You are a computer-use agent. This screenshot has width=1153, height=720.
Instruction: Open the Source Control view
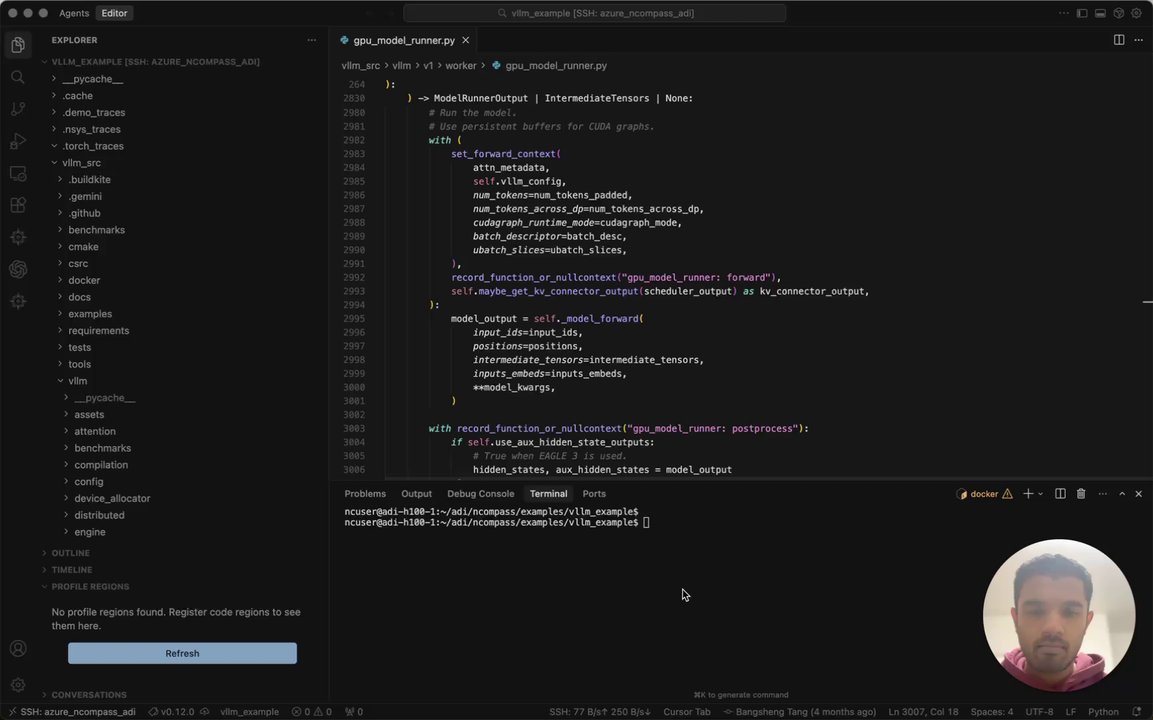pos(18,109)
